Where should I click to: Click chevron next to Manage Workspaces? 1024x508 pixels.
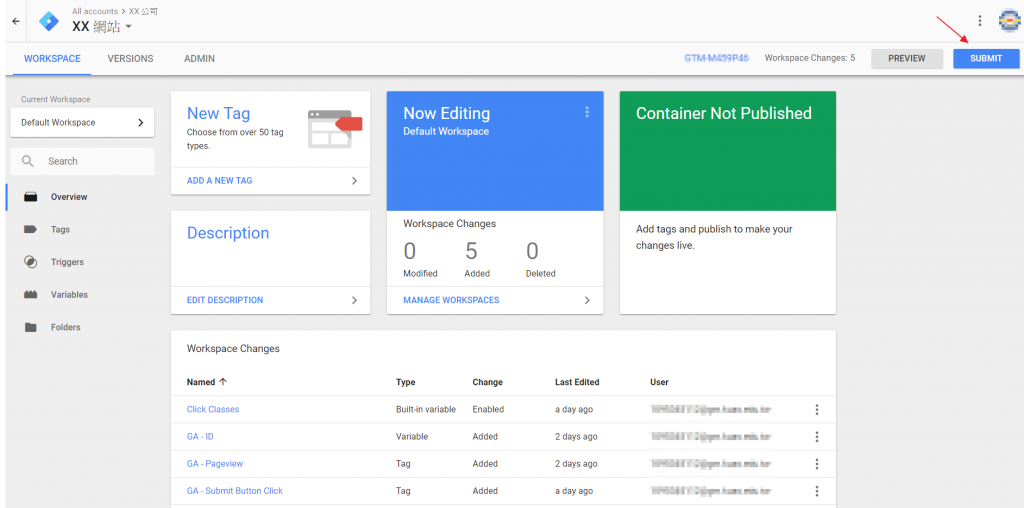tap(586, 300)
